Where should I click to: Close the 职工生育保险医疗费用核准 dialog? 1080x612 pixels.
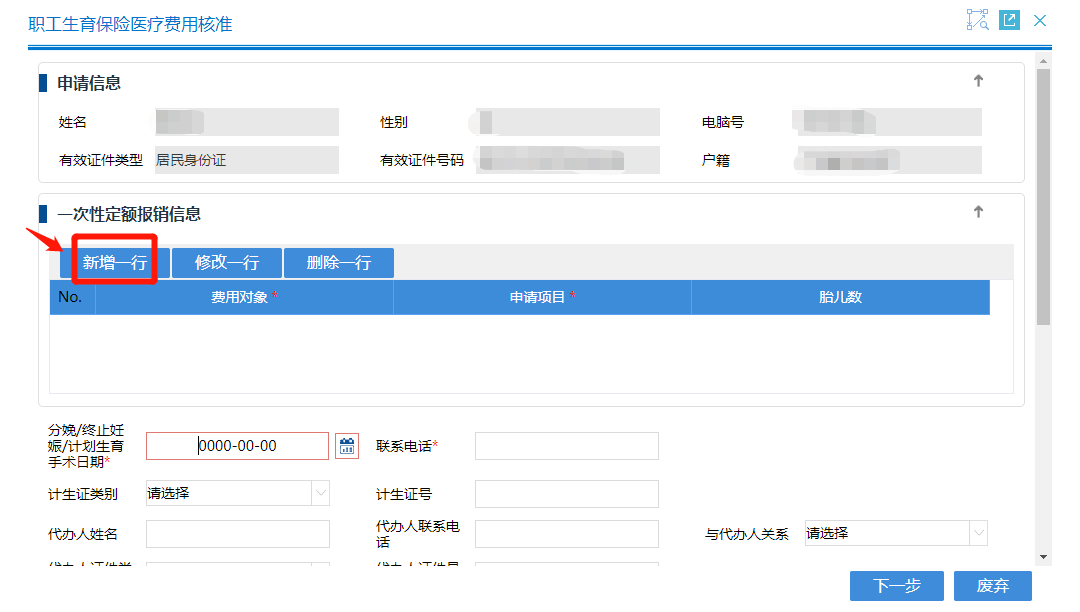pos(1040,20)
